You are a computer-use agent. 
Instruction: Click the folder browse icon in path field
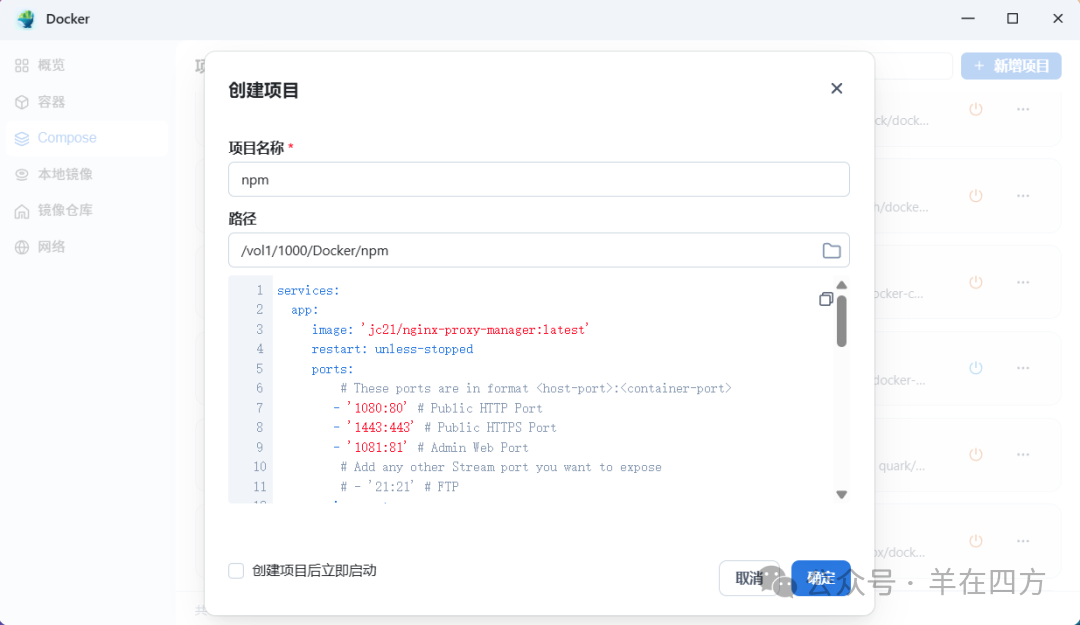pyautogui.click(x=831, y=251)
